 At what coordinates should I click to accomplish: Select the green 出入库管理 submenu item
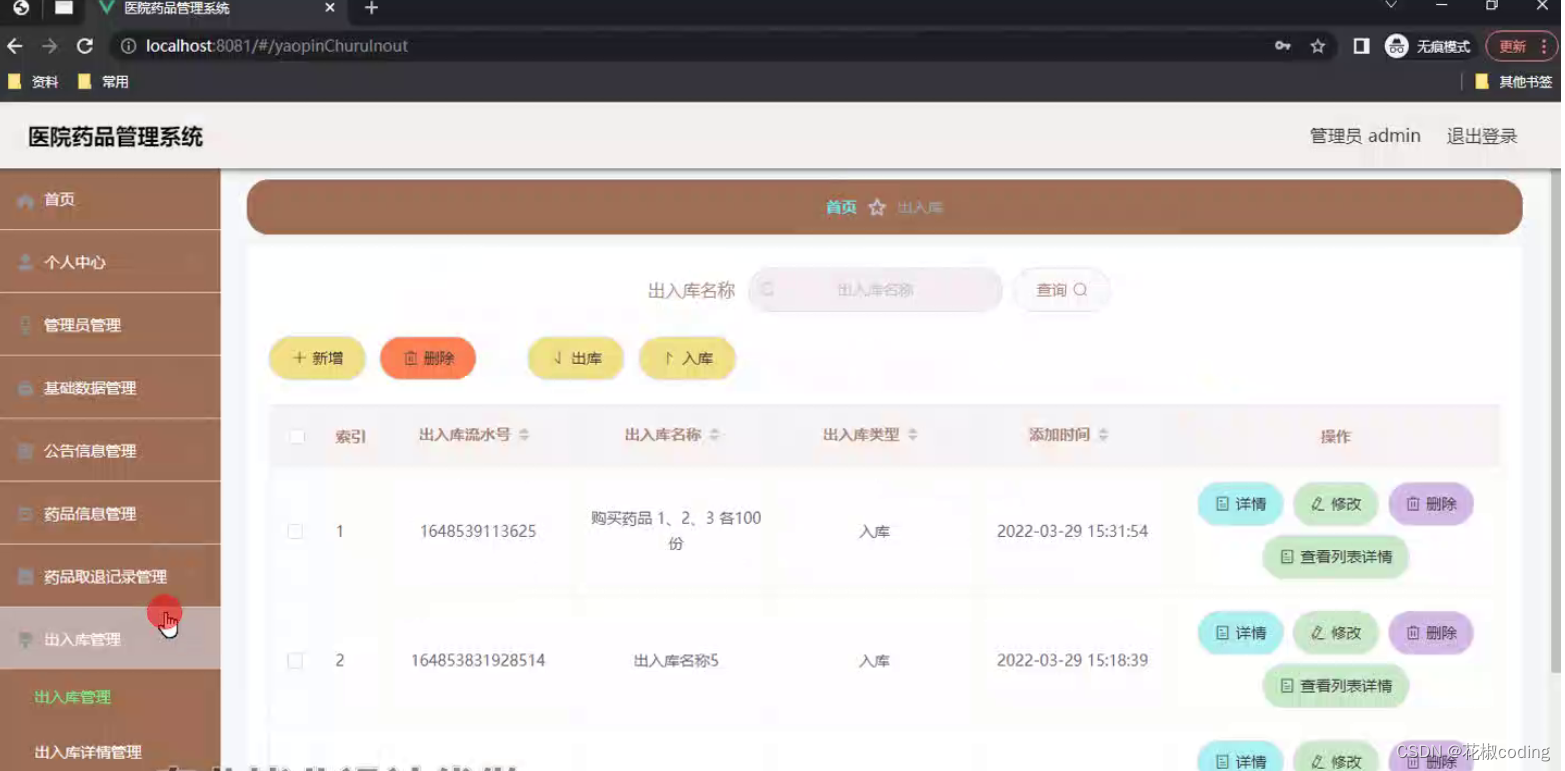73,697
